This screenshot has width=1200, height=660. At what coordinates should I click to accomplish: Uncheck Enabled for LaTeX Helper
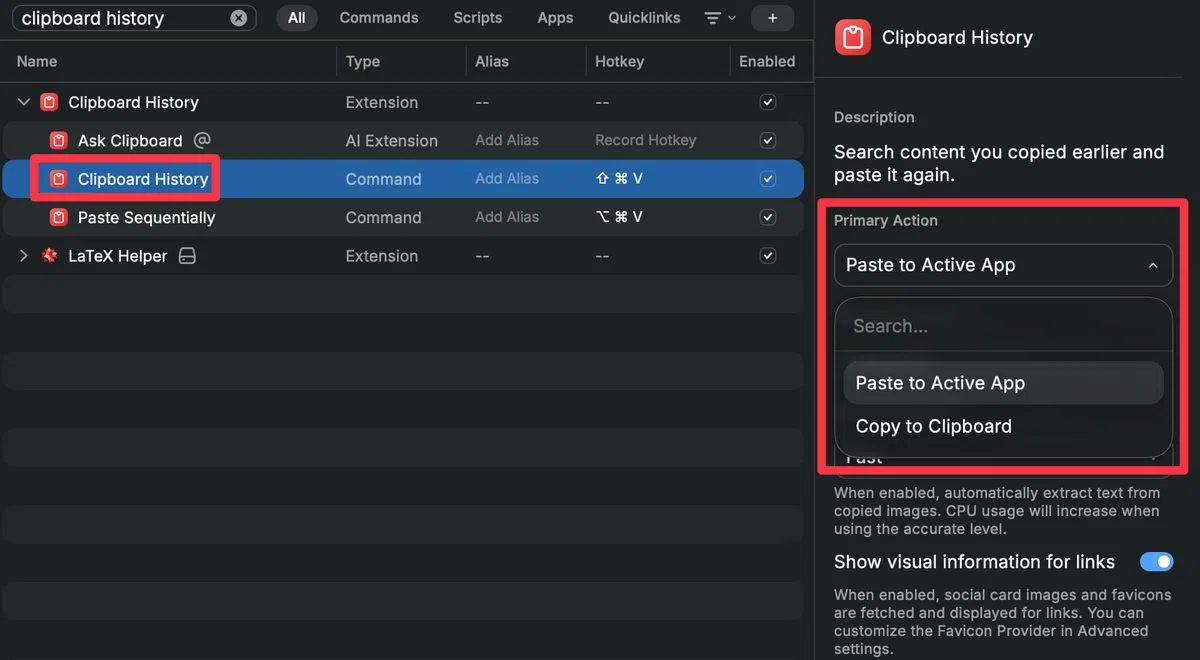(768, 256)
